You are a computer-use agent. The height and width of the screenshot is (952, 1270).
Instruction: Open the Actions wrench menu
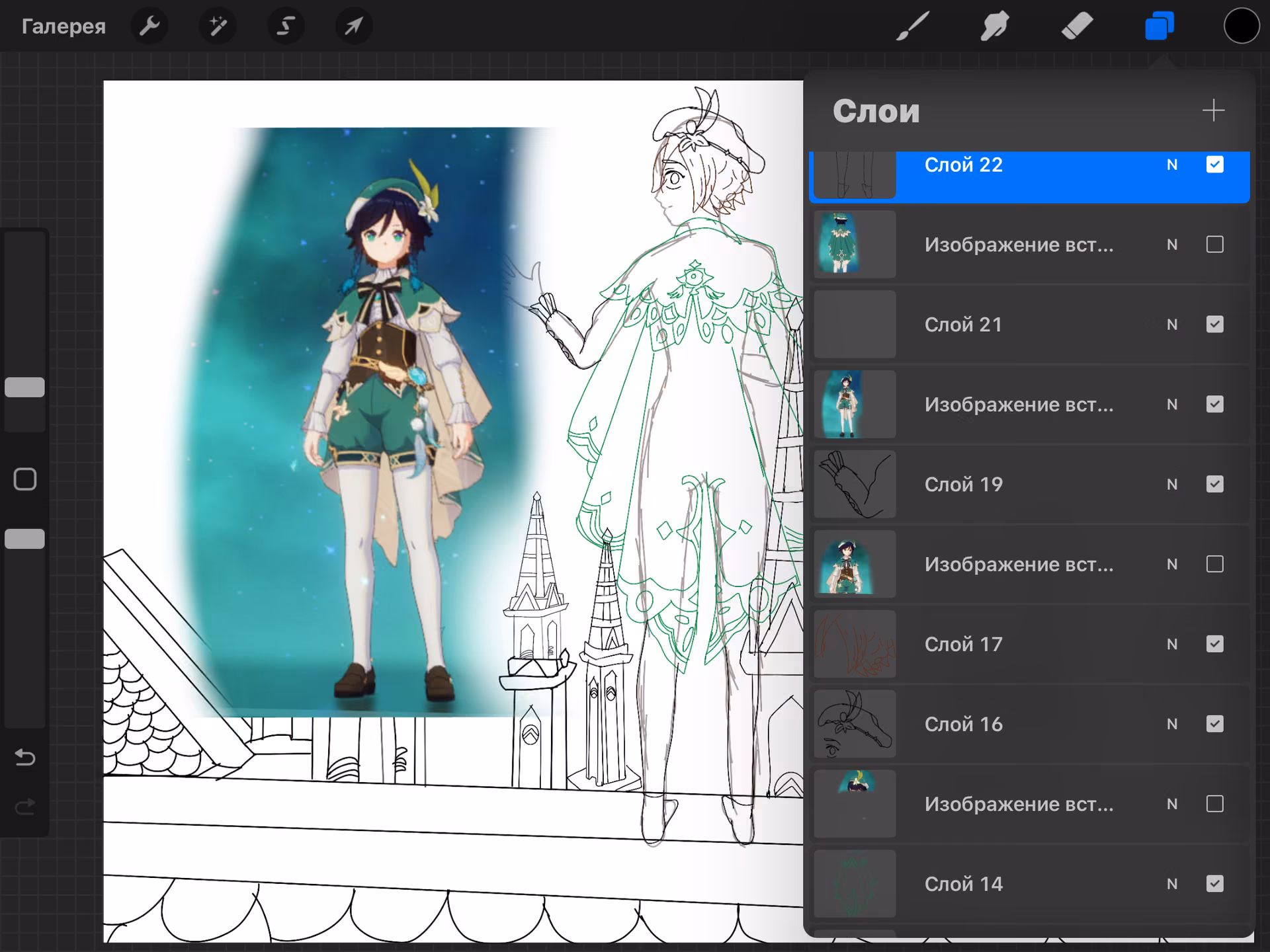[x=150, y=26]
